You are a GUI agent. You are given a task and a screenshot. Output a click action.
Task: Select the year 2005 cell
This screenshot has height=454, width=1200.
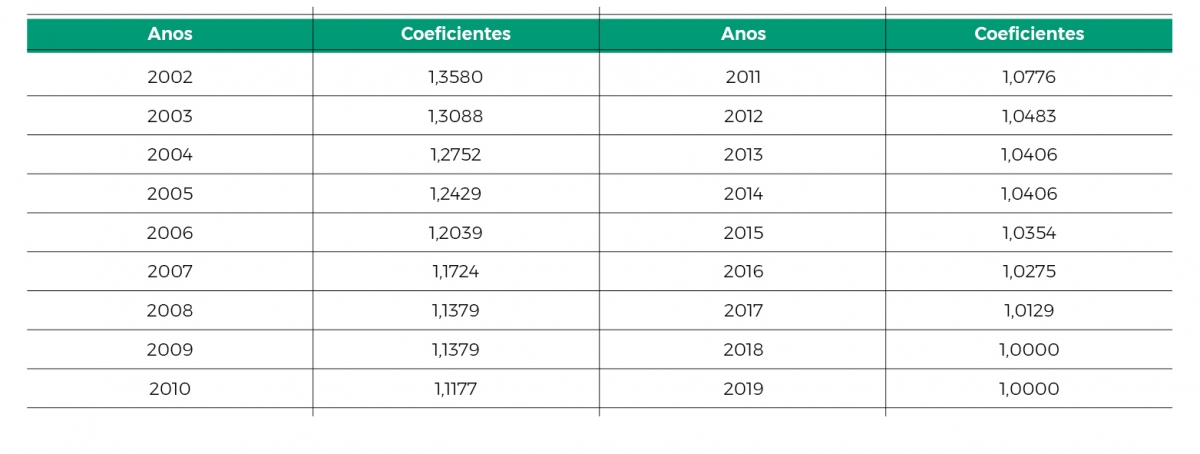170,194
